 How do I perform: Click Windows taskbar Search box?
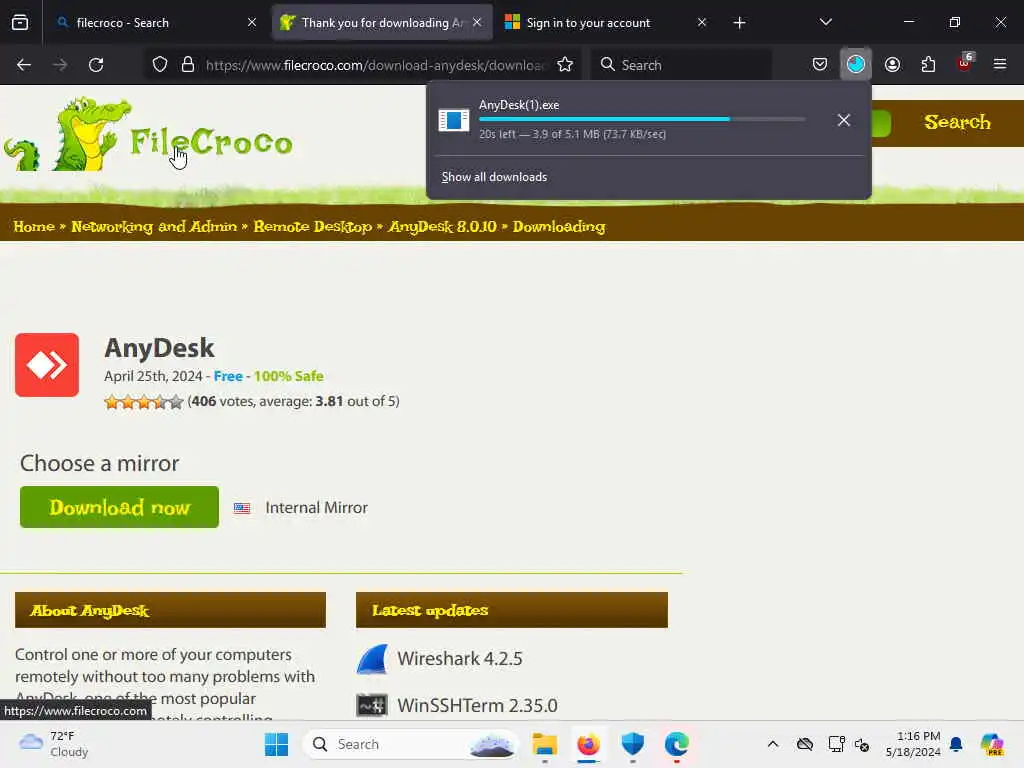pos(410,744)
